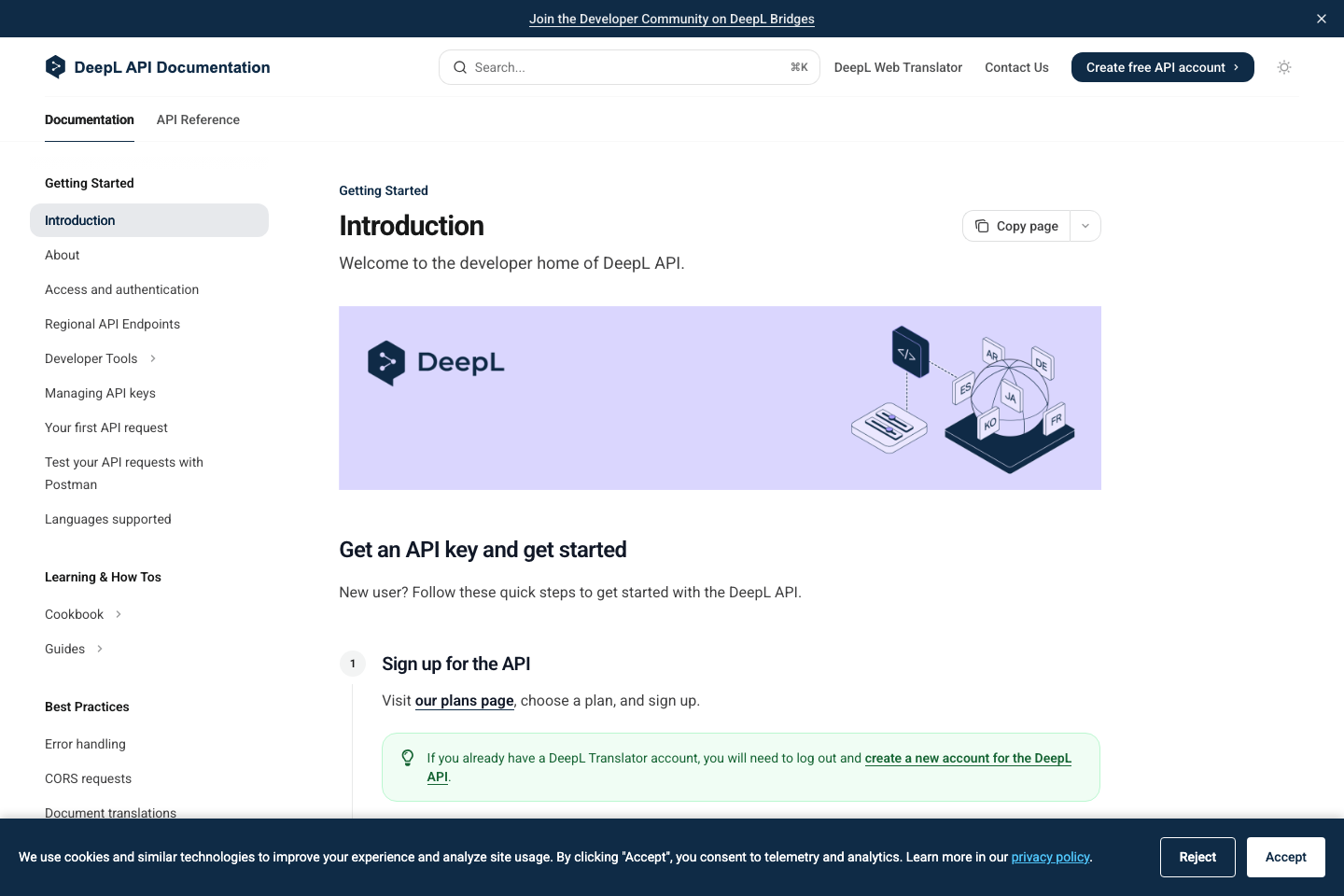
Task: Click the DeepL logo in the header
Action: click(x=55, y=66)
